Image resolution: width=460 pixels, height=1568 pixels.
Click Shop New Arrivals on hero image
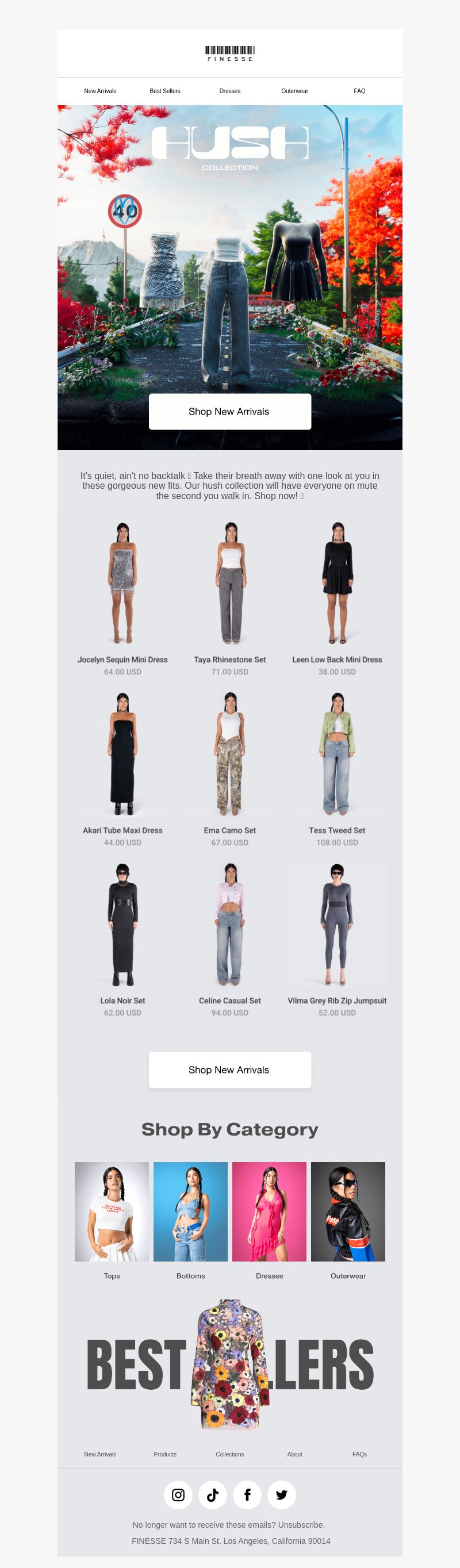[x=230, y=412]
